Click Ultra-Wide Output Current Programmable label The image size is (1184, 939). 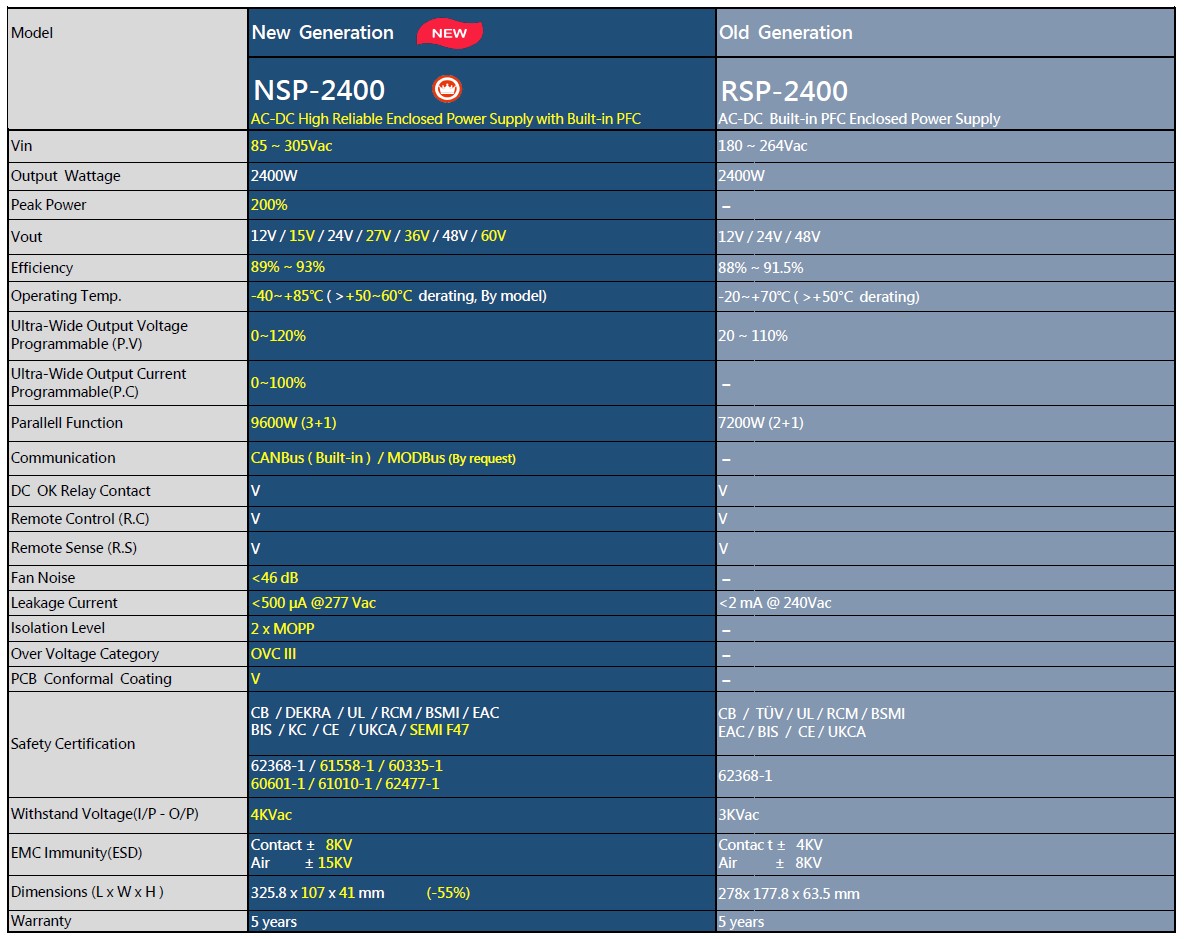click(x=98, y=383)
